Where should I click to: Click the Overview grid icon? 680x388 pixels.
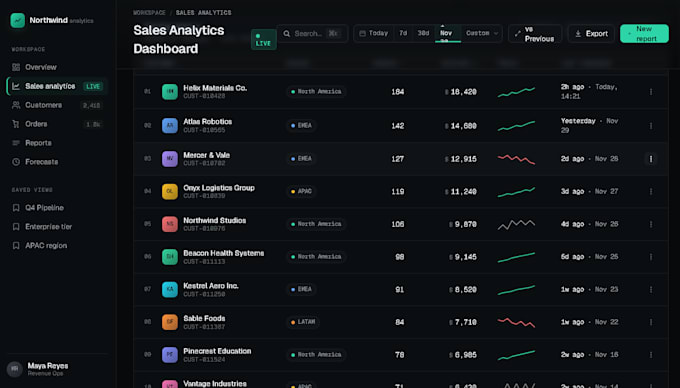point(16,67)
